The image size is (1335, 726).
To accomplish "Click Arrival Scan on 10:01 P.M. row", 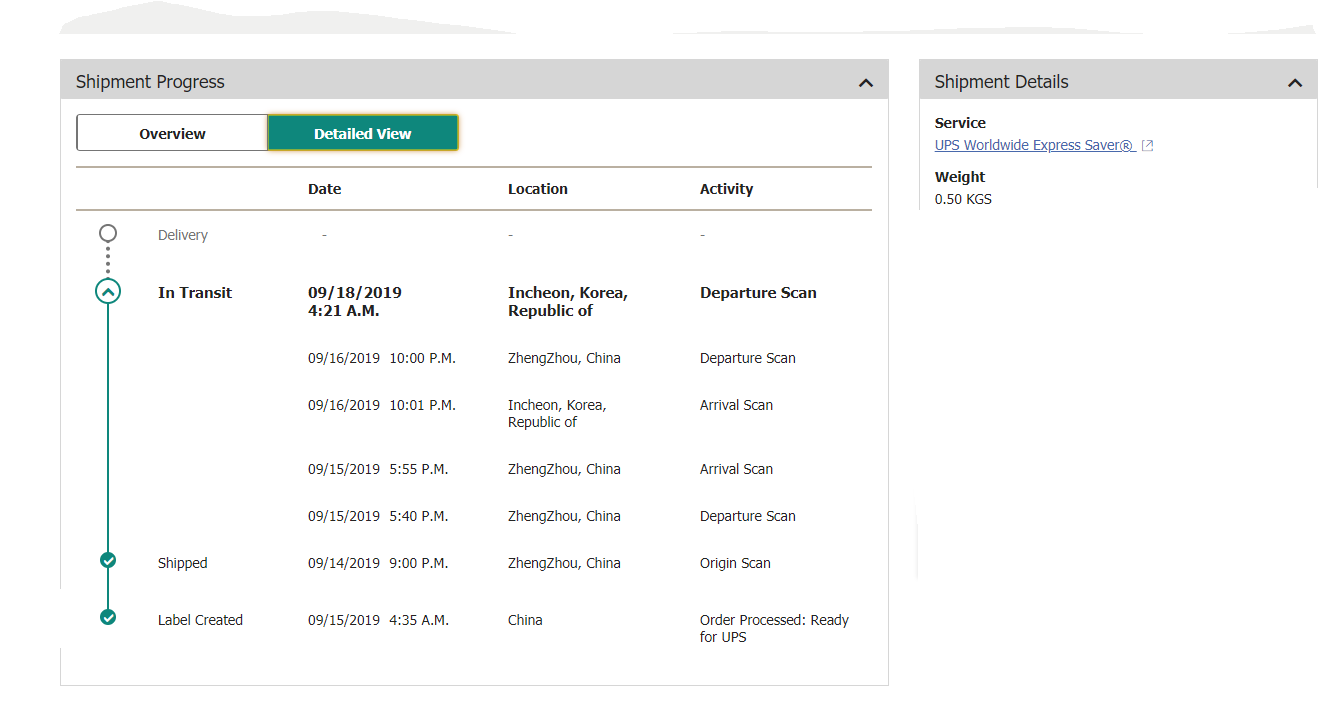I will (736, 405).
